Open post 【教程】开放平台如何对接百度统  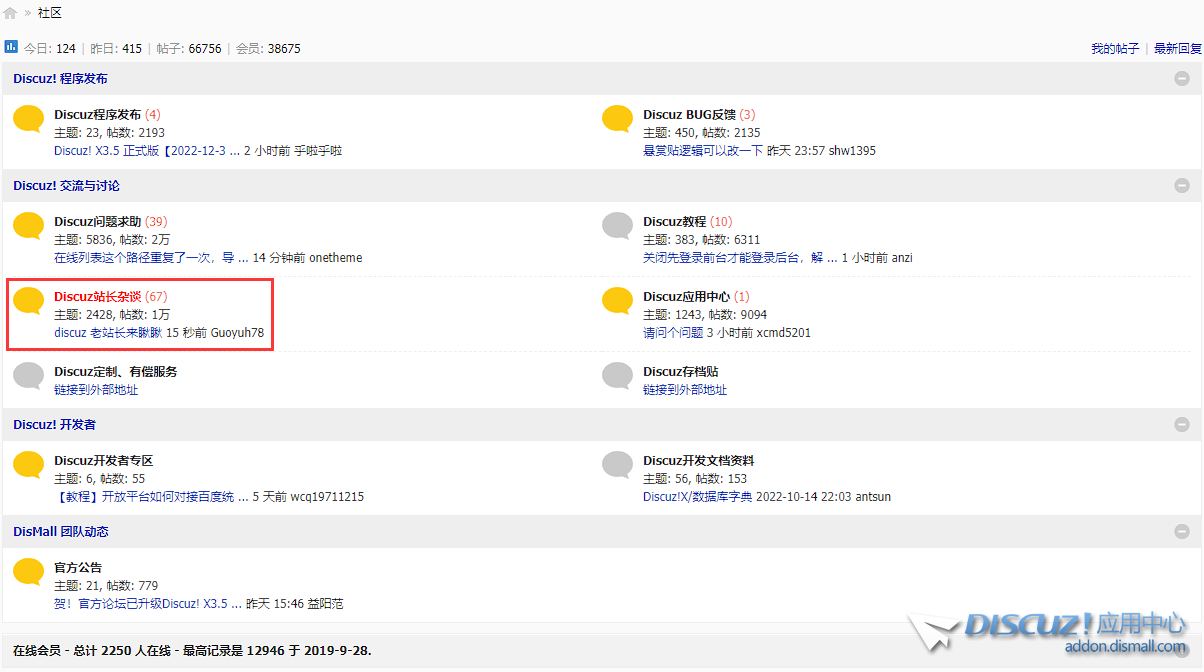[151, 497]
